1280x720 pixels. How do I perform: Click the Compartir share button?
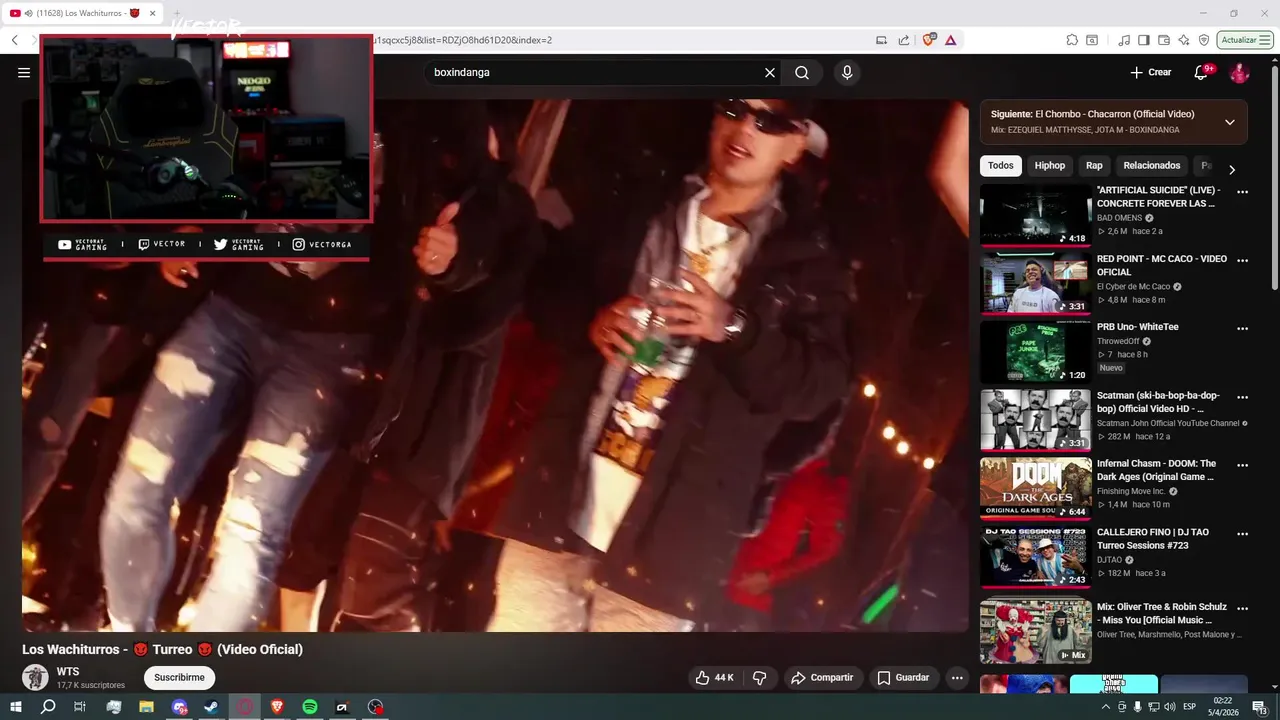(822, 678)
